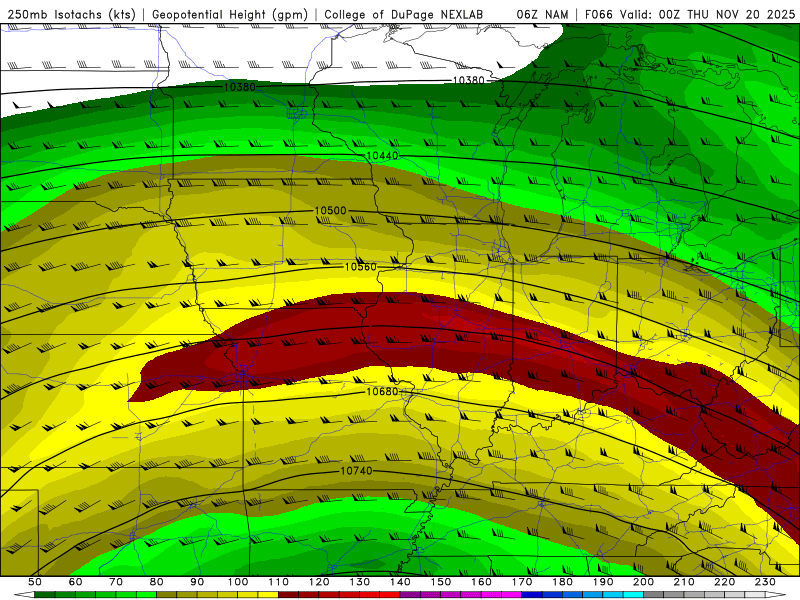Viewport: 800px width, 600px height.
Task: Click the 10740 height contour label
Action: [x=356, y=470]
